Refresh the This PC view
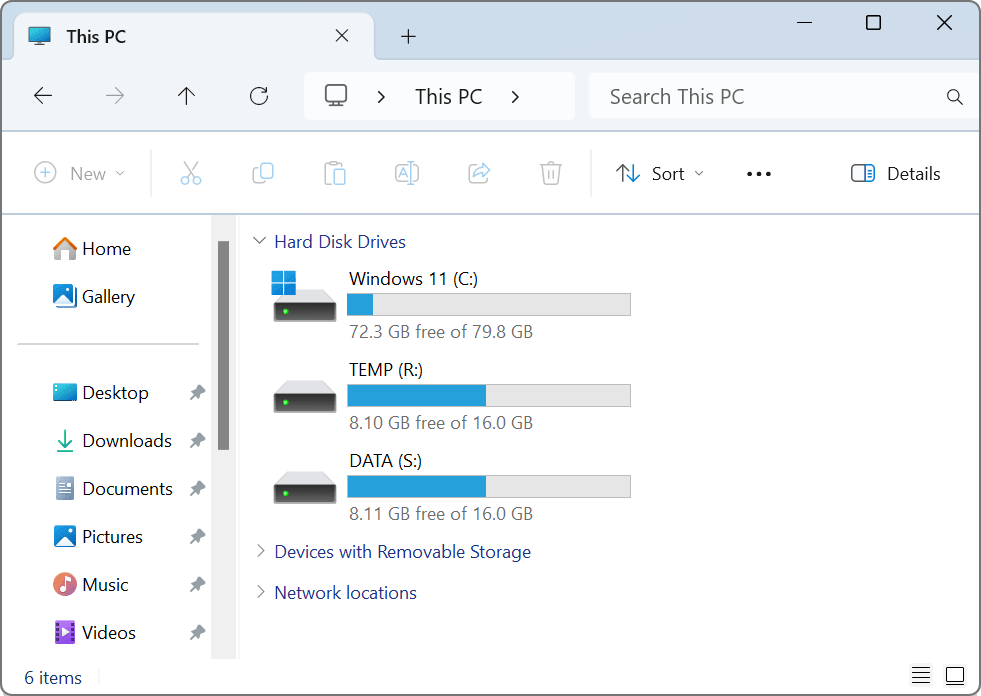Screen dimensions: 981x696 point(259,96)
